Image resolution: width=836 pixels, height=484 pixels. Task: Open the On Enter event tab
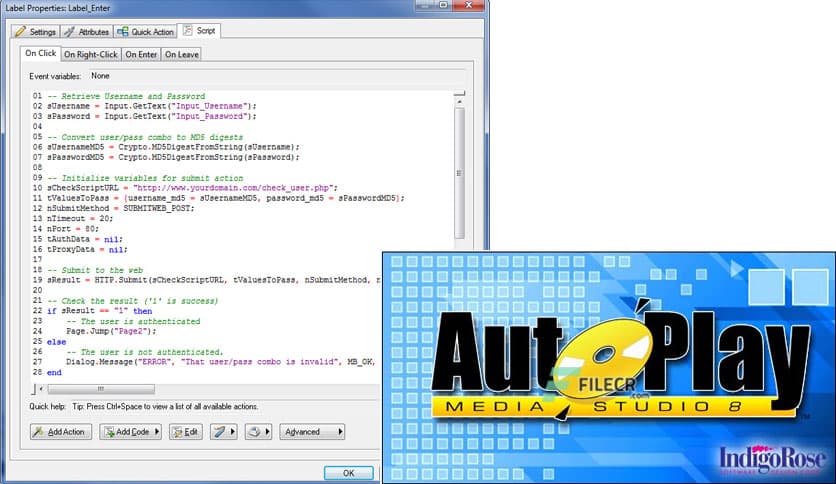pyautogui.click(x=141, y=54)
